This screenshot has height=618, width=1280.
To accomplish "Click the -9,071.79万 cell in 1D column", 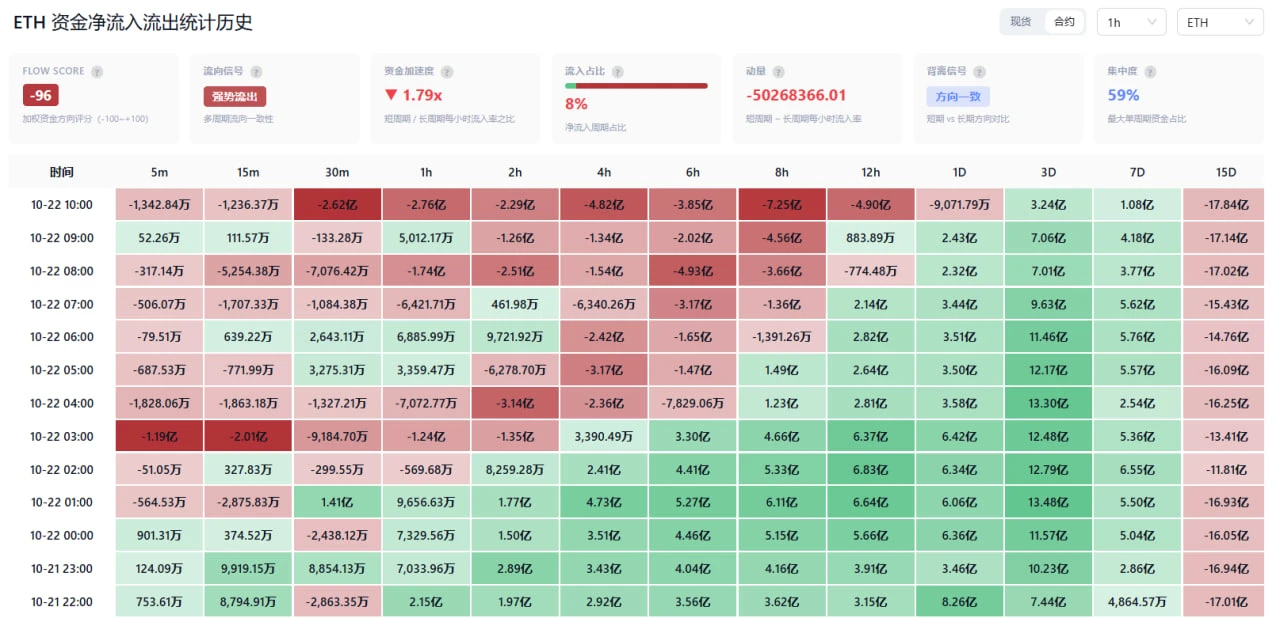I will tap(960, 205).
